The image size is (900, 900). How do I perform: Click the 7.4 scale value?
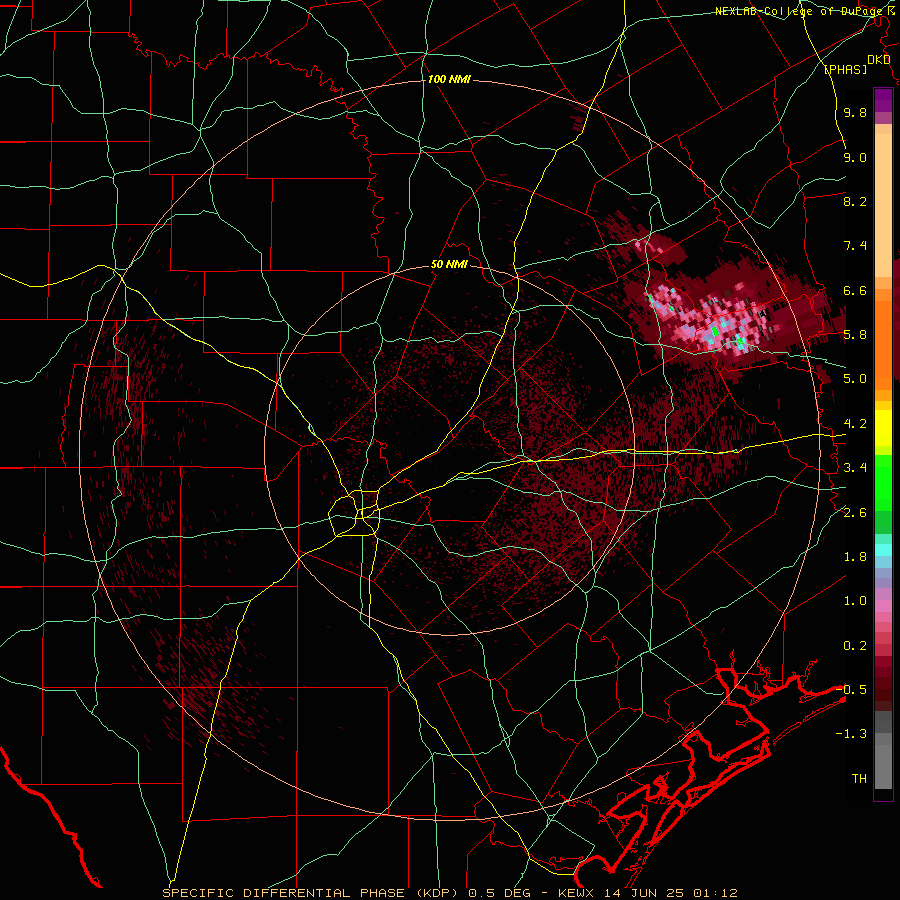[x=855, y=246]
